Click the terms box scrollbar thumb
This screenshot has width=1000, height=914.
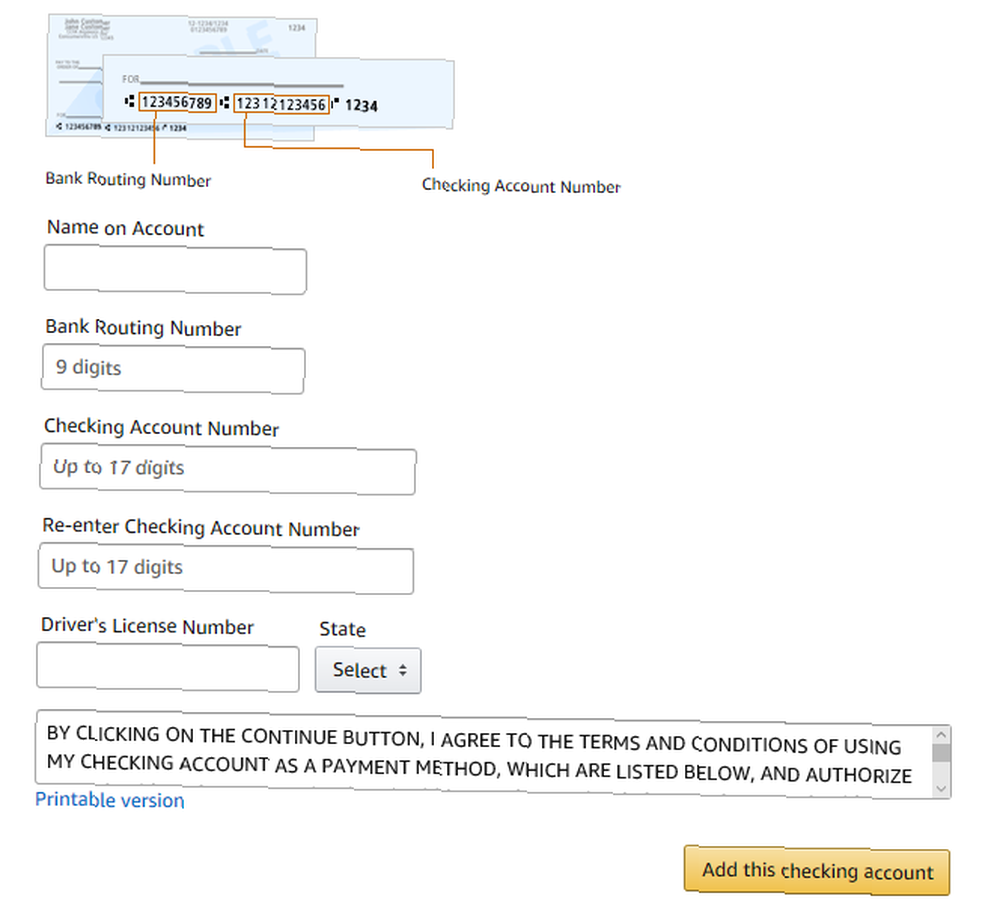pos(941,753)
